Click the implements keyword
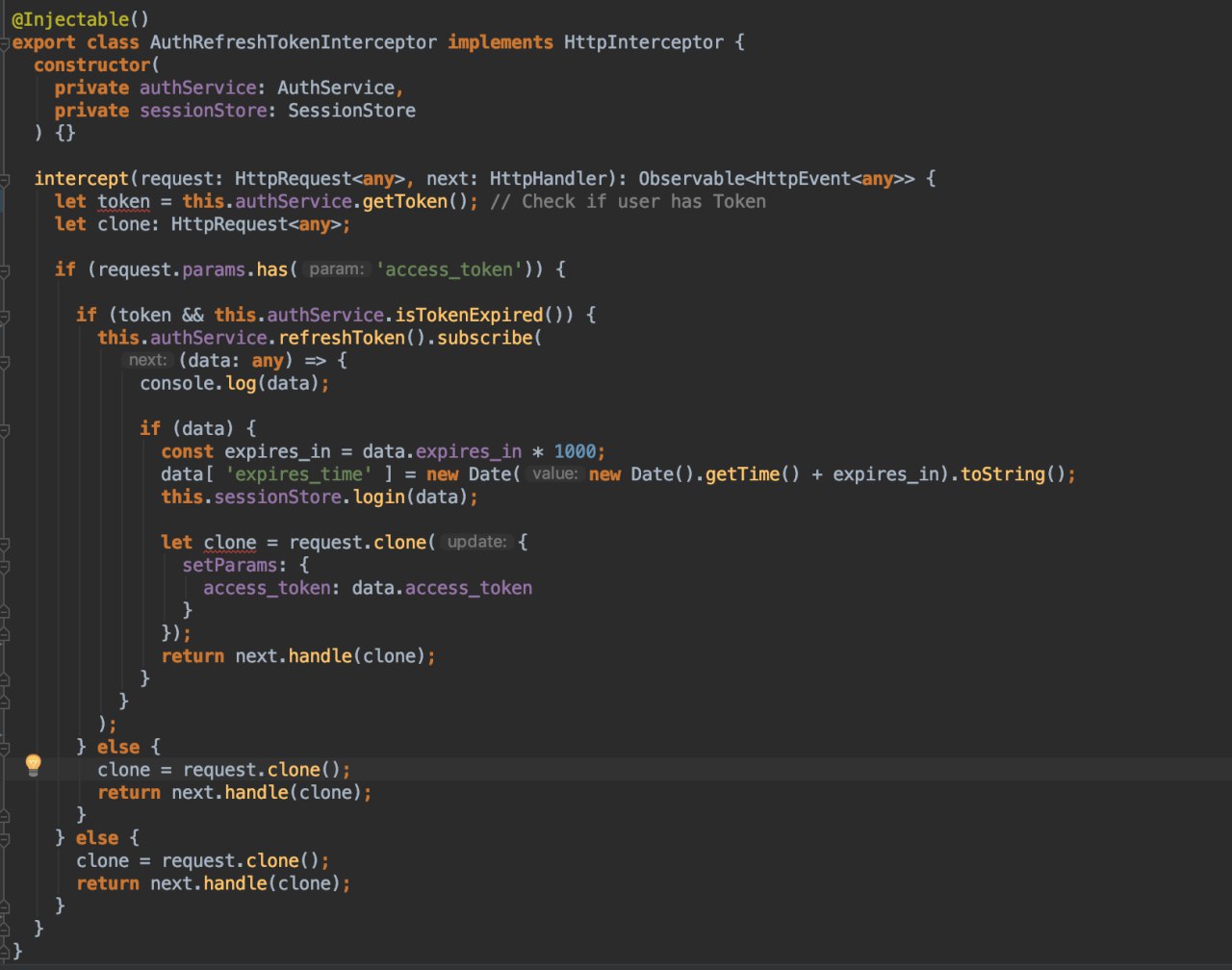Viewport: 1232px width, 970px height. [500, 42]
